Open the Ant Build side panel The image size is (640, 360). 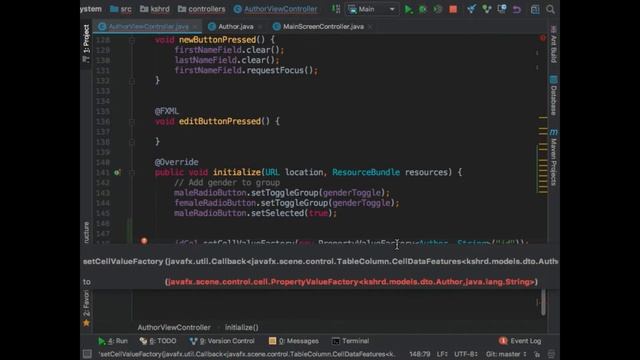[553, 44]
